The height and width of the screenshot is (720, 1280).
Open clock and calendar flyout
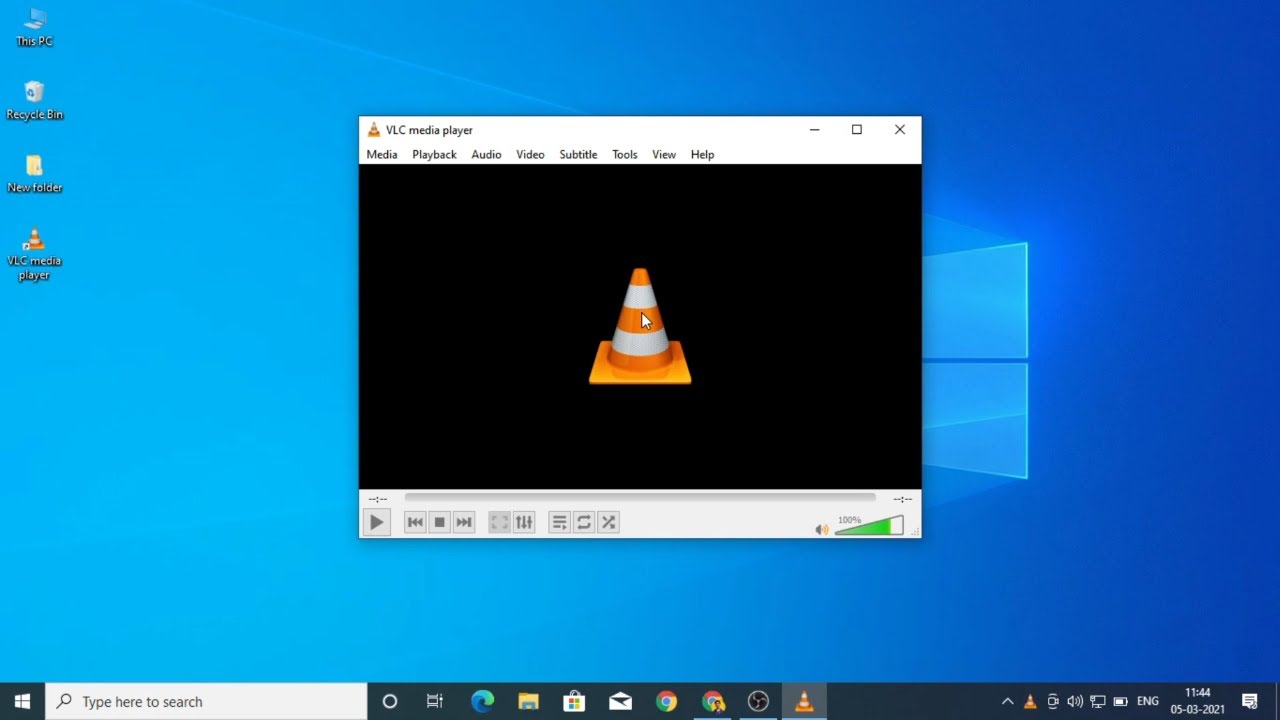click(x=1198, y=701)
